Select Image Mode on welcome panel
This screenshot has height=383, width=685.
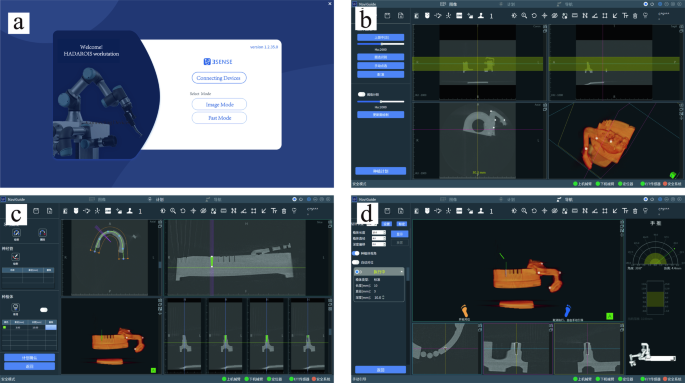tap(219, 104)
